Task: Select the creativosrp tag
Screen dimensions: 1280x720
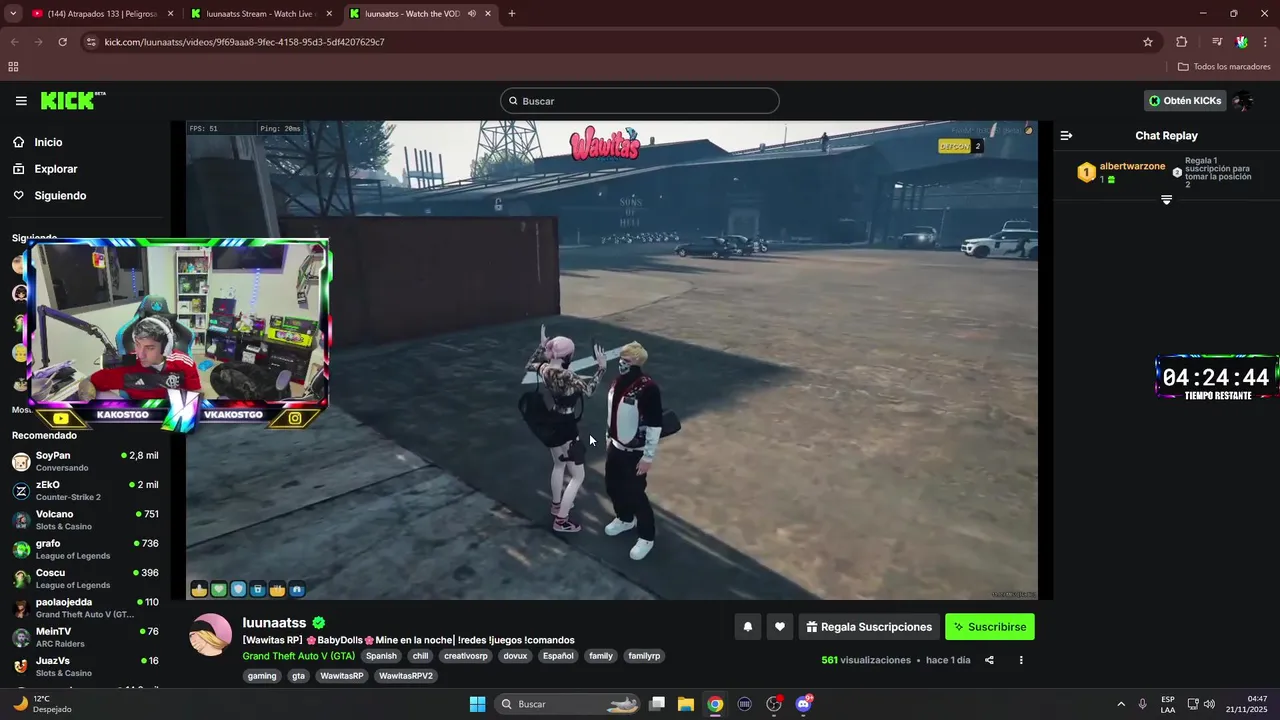Action: click(466, 656)
